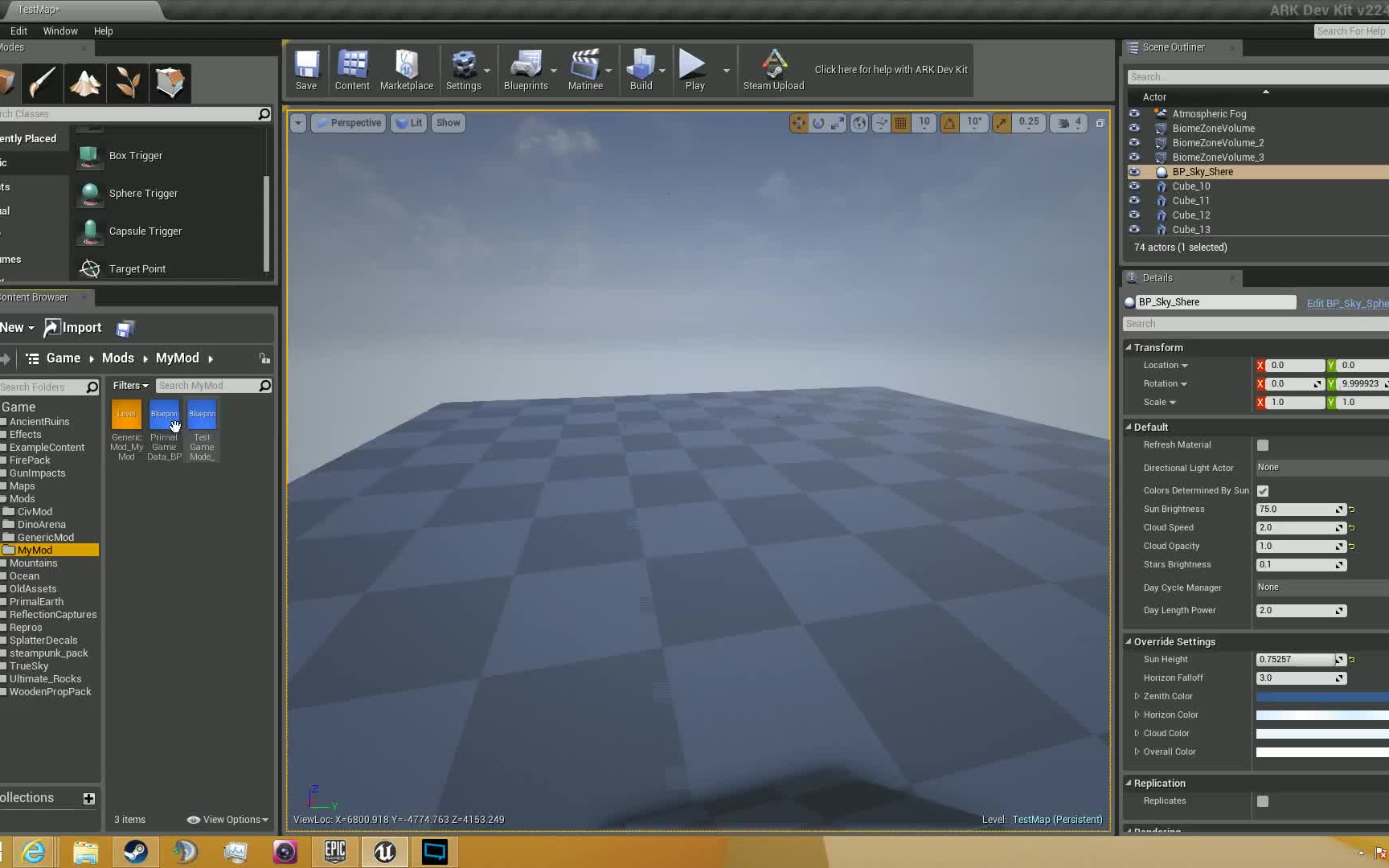Open the Help menu

pos(103,31)
